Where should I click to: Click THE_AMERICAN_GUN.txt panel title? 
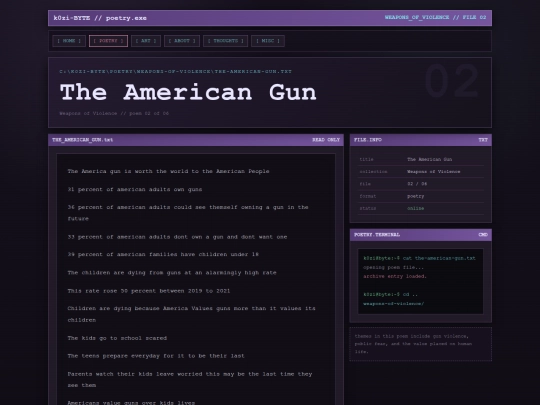pos(83,140)
